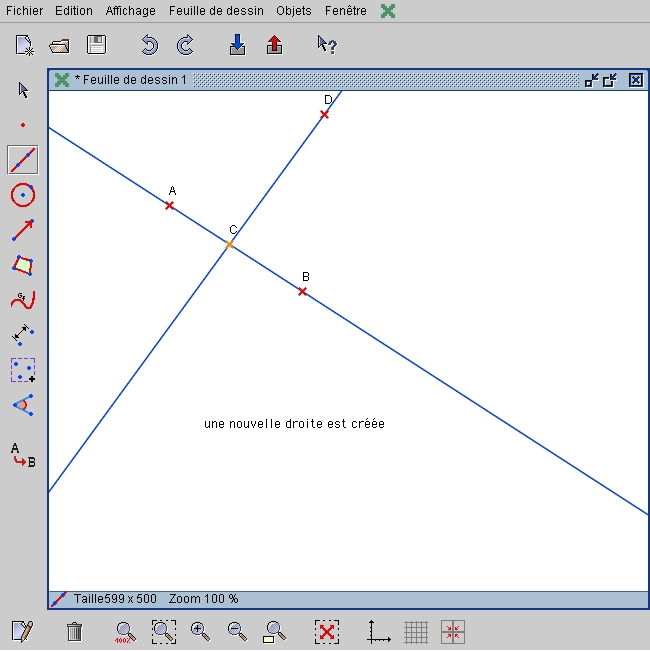Viewport: 650px width, 651px height.
Task: Open the Affichage menu
Action: point(130,11)
